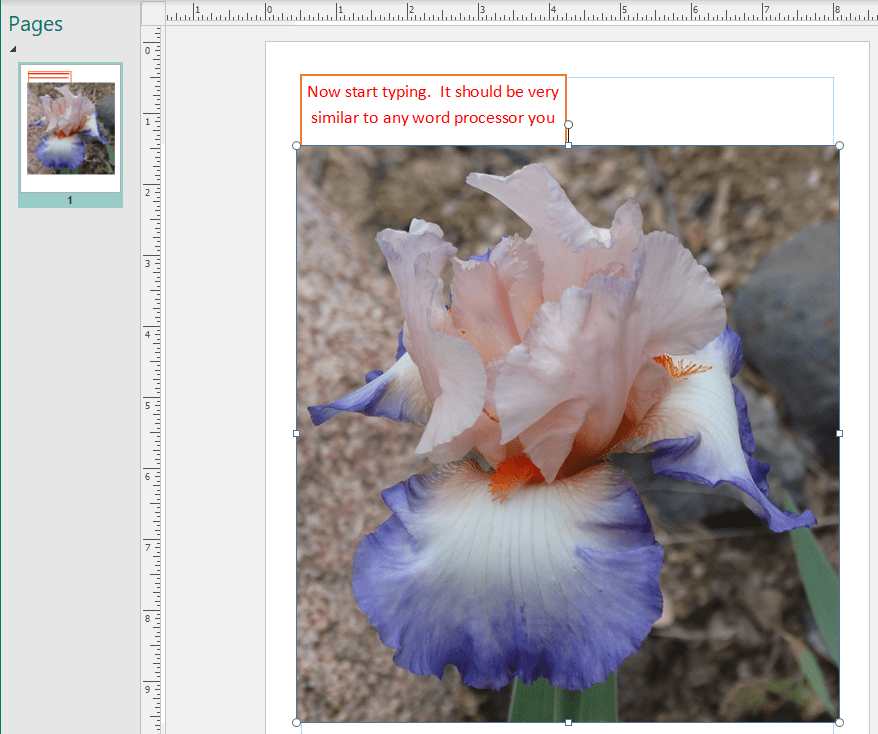The image size is (878, 734).
Task: Click the top-center sizing handle of the picture
Action: 568,146
